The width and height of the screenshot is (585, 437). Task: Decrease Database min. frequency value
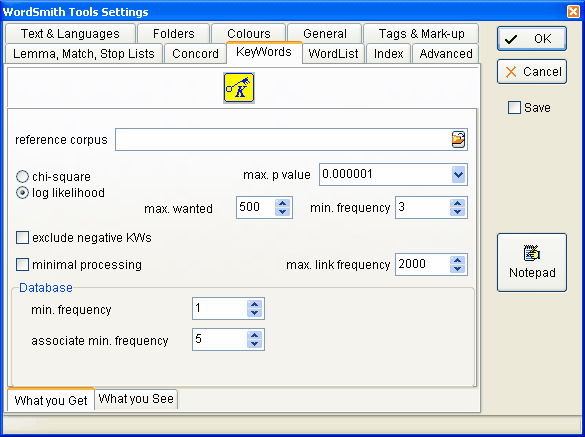(x=254, y=313)
